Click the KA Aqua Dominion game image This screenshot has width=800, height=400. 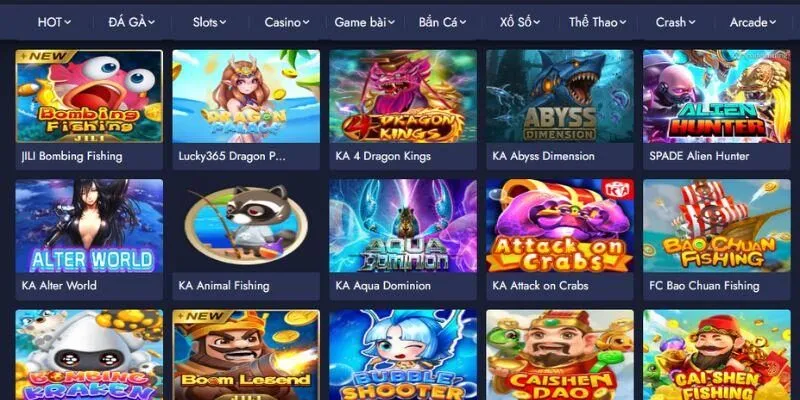[403, 226]
